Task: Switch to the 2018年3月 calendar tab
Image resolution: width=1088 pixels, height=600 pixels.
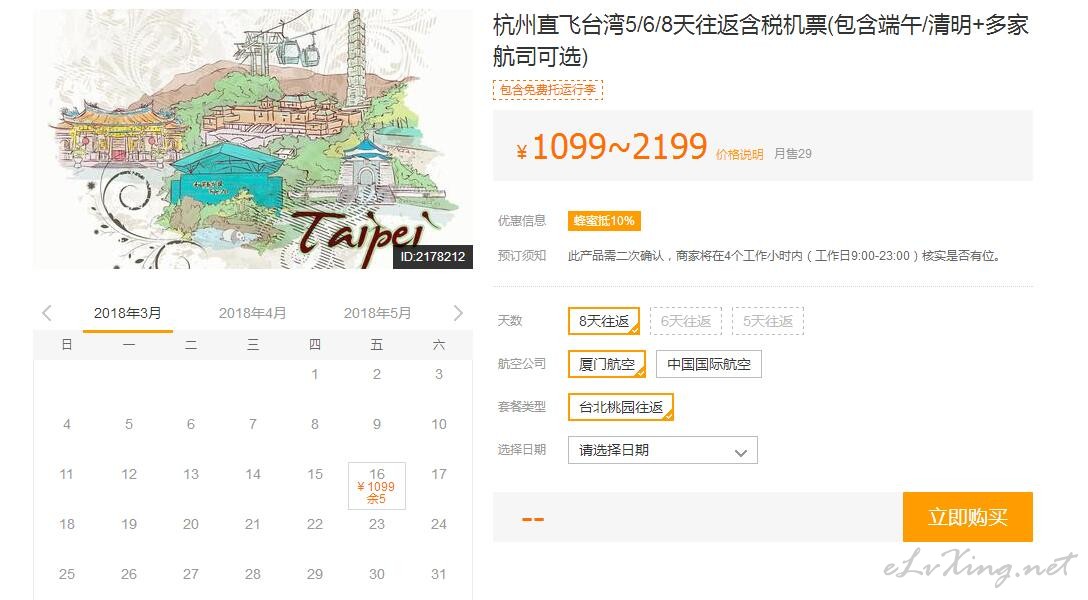Action: tap(128, 314)
